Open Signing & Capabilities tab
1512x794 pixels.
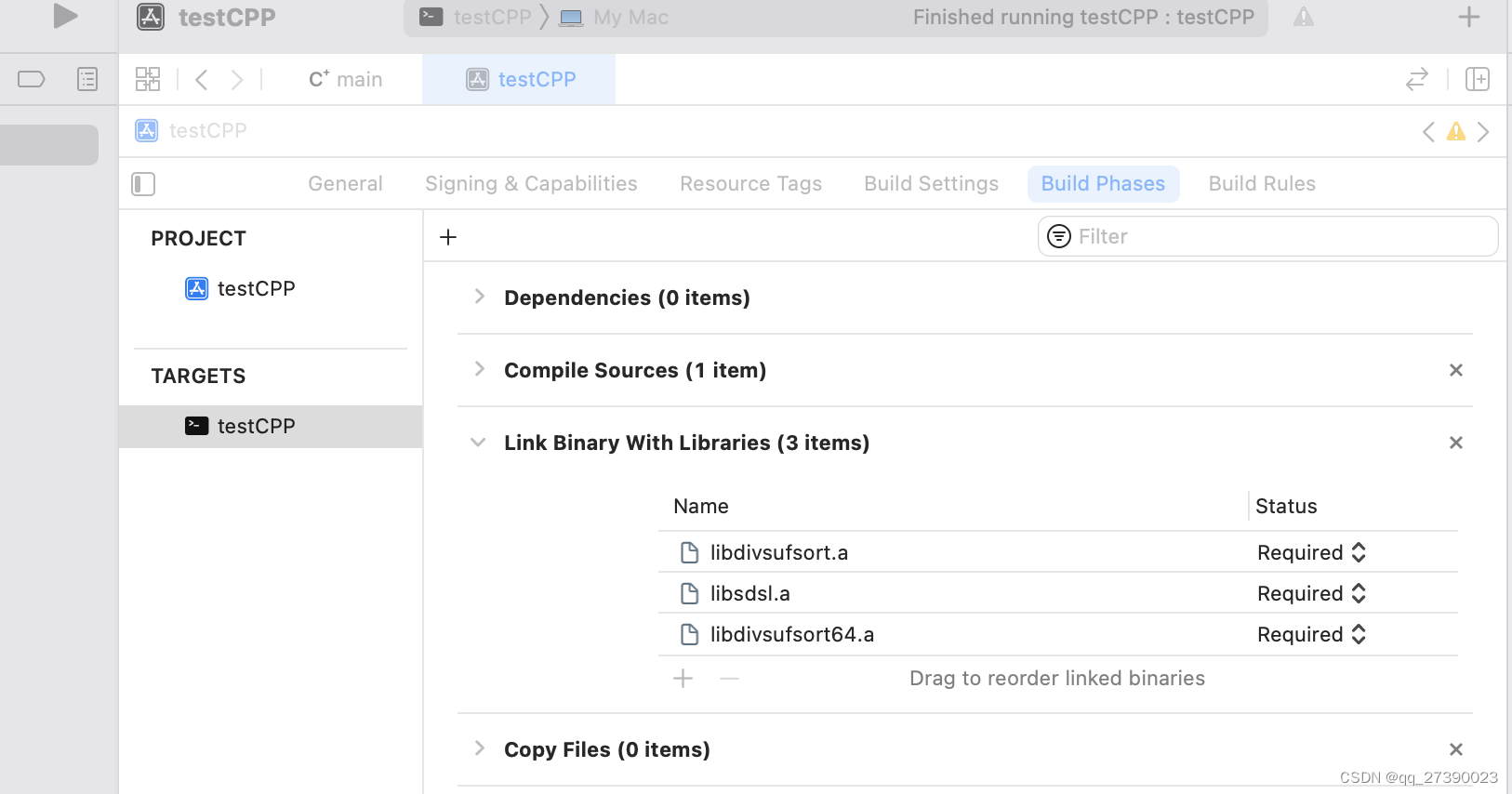pyautogui.click(x=531, y=183)
